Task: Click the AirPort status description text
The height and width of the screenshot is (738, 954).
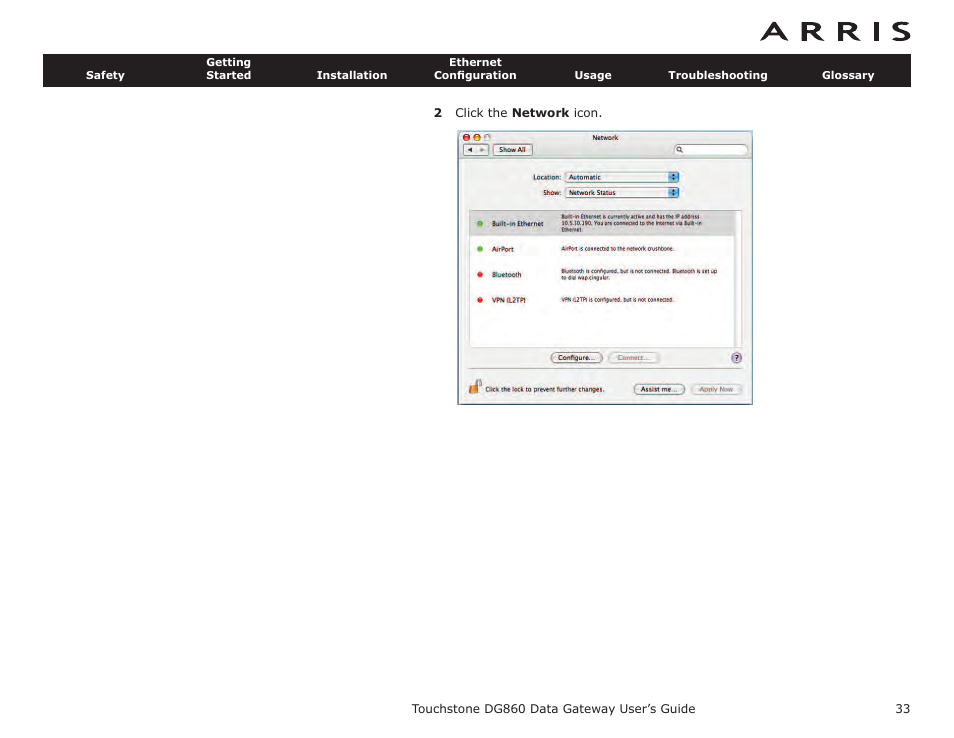Action: (618, 249)
